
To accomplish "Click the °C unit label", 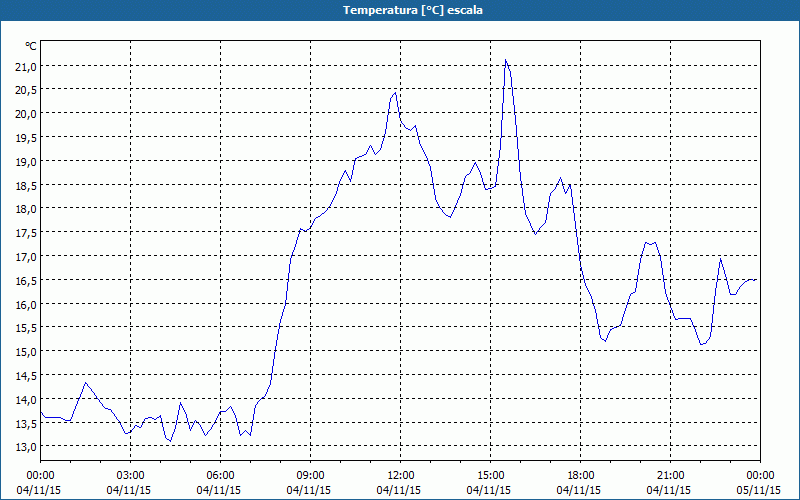I will 31,46.
